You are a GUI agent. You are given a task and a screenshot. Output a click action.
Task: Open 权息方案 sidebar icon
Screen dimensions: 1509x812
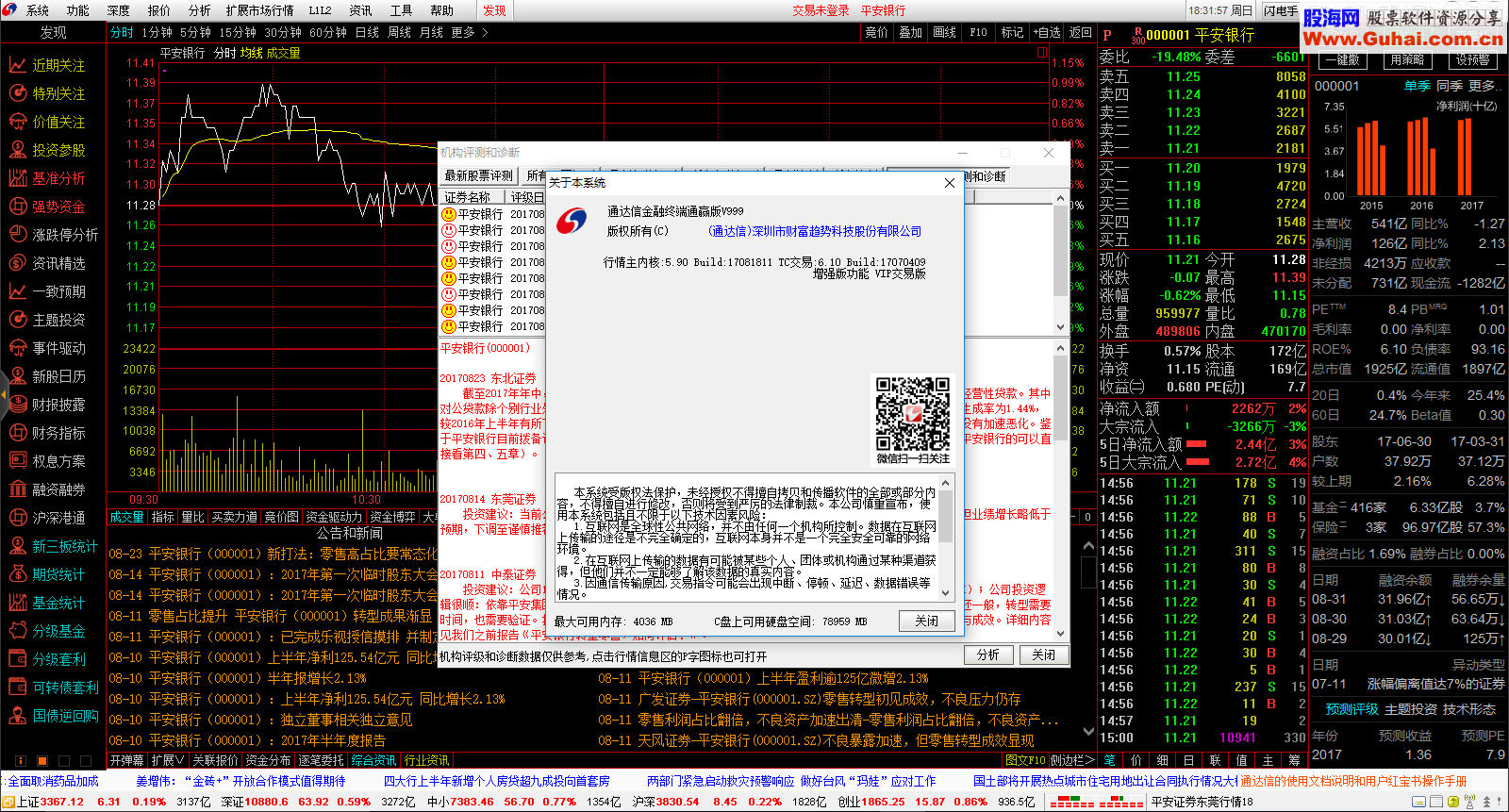17,461
